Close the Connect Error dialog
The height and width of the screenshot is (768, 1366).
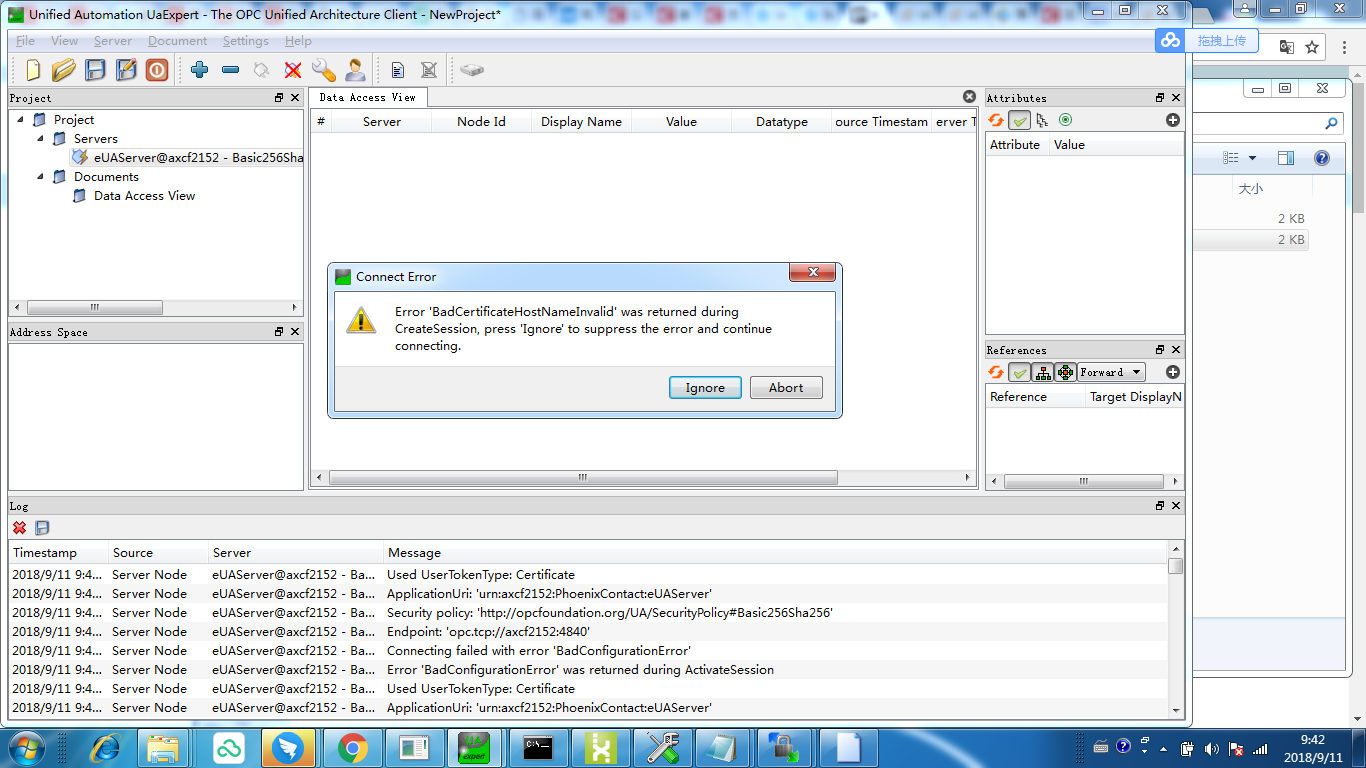point(812,273)
